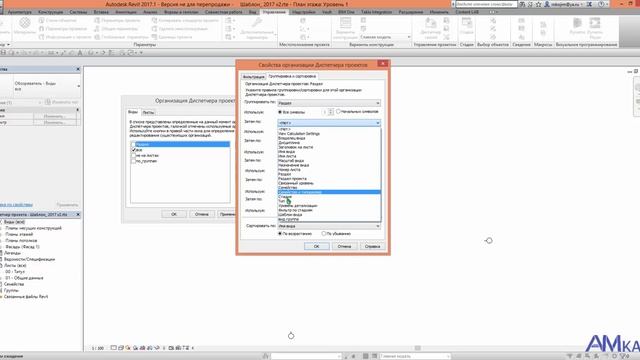Click Отмена in browser properties dialog

pos(344,246)
